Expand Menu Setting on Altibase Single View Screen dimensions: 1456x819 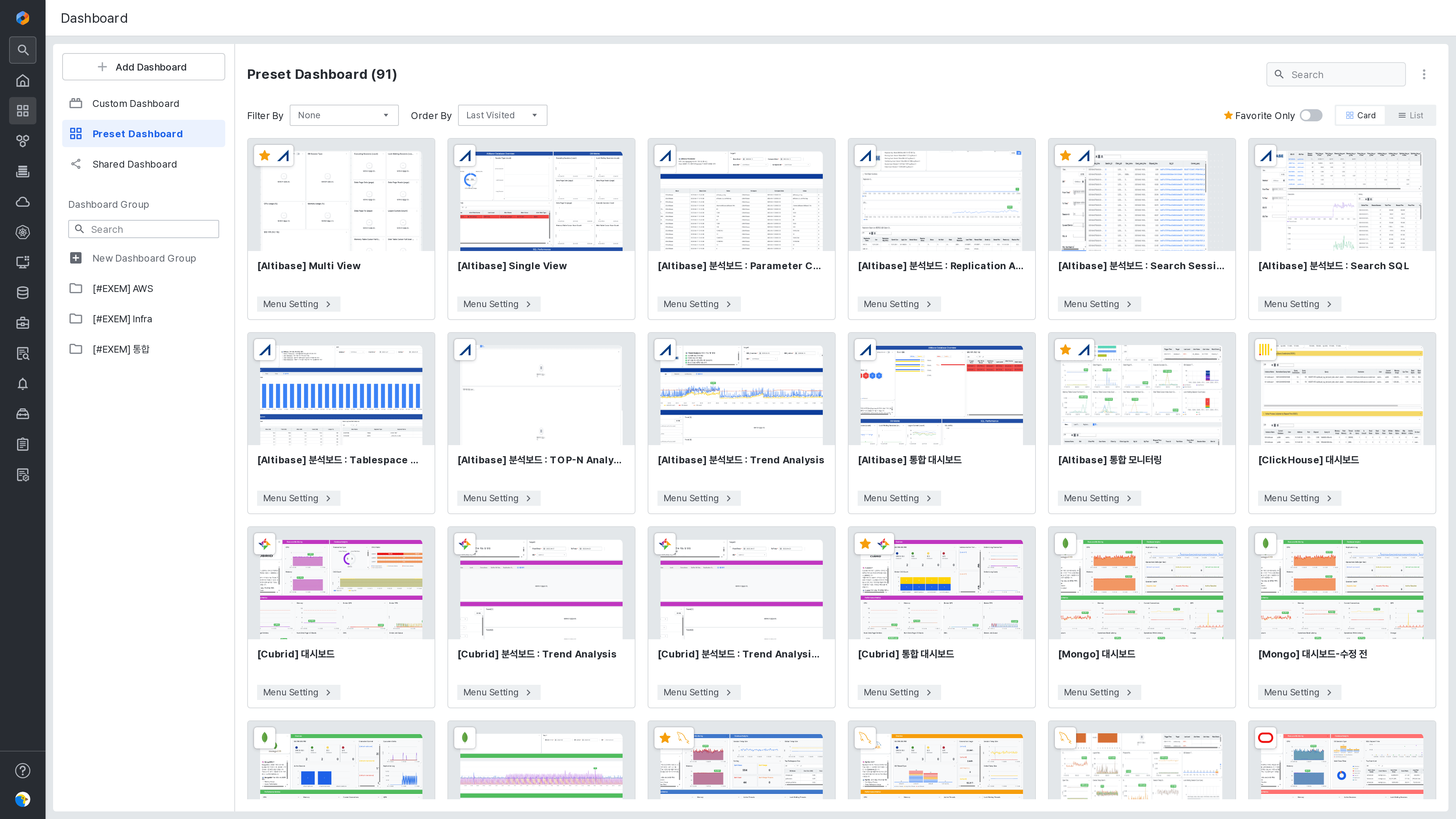pyautogui.click(x=498, y=304)
